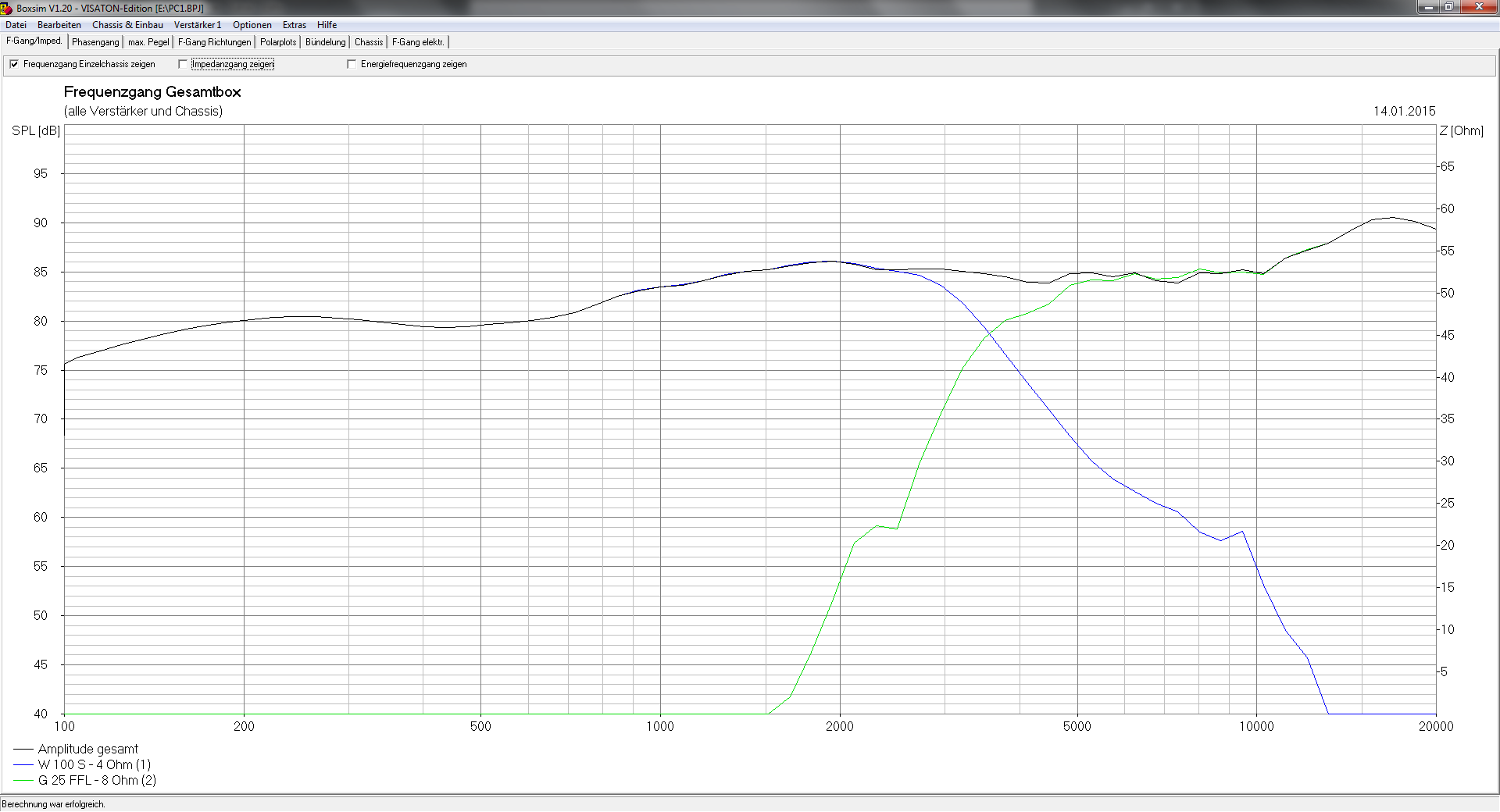Image resolution: width=1500 pixels, height=812 pixels.
Task: Click the Amplitude gesamt legend entry
Action: click(87, 750)
